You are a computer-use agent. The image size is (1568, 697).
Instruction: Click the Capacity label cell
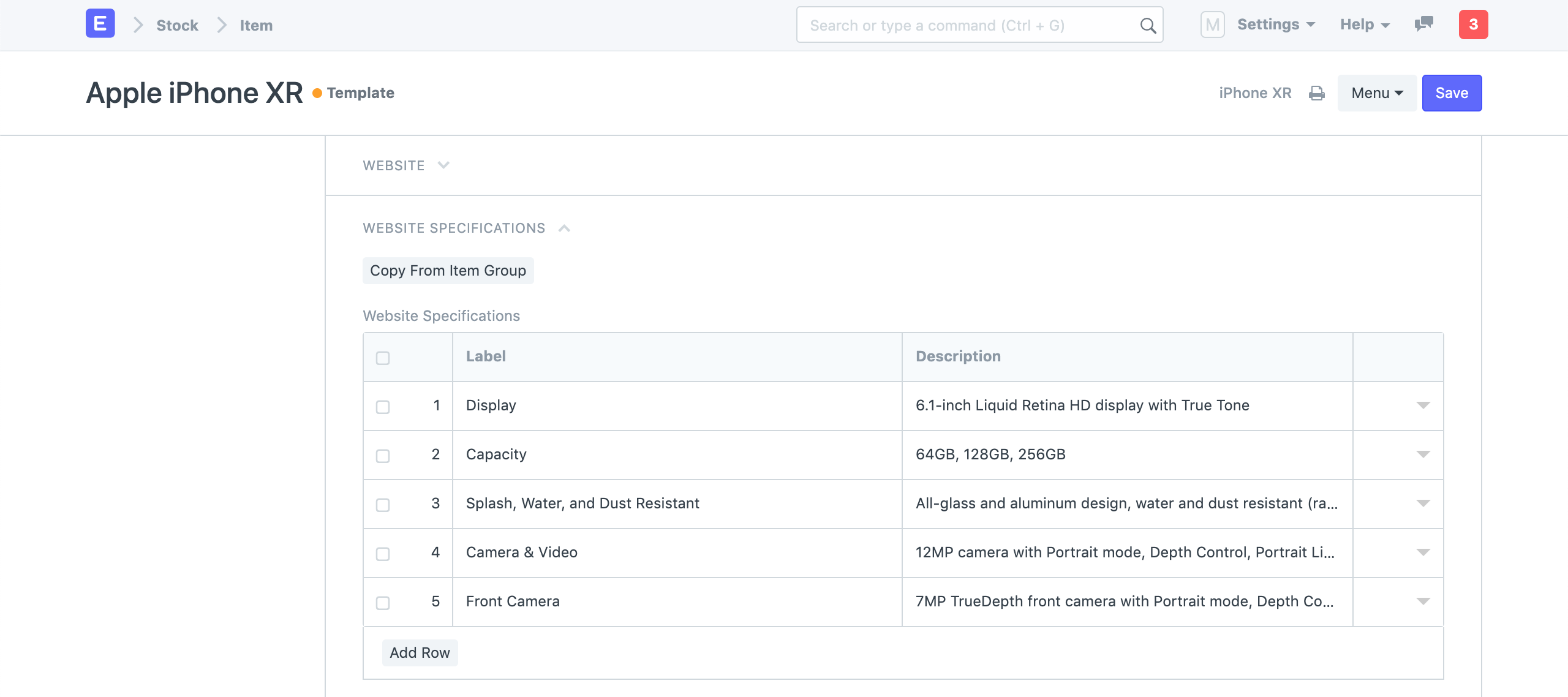tap(677, 455)
